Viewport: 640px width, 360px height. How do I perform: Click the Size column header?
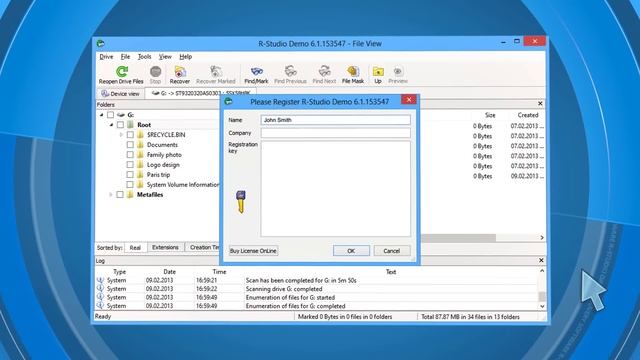490,115
